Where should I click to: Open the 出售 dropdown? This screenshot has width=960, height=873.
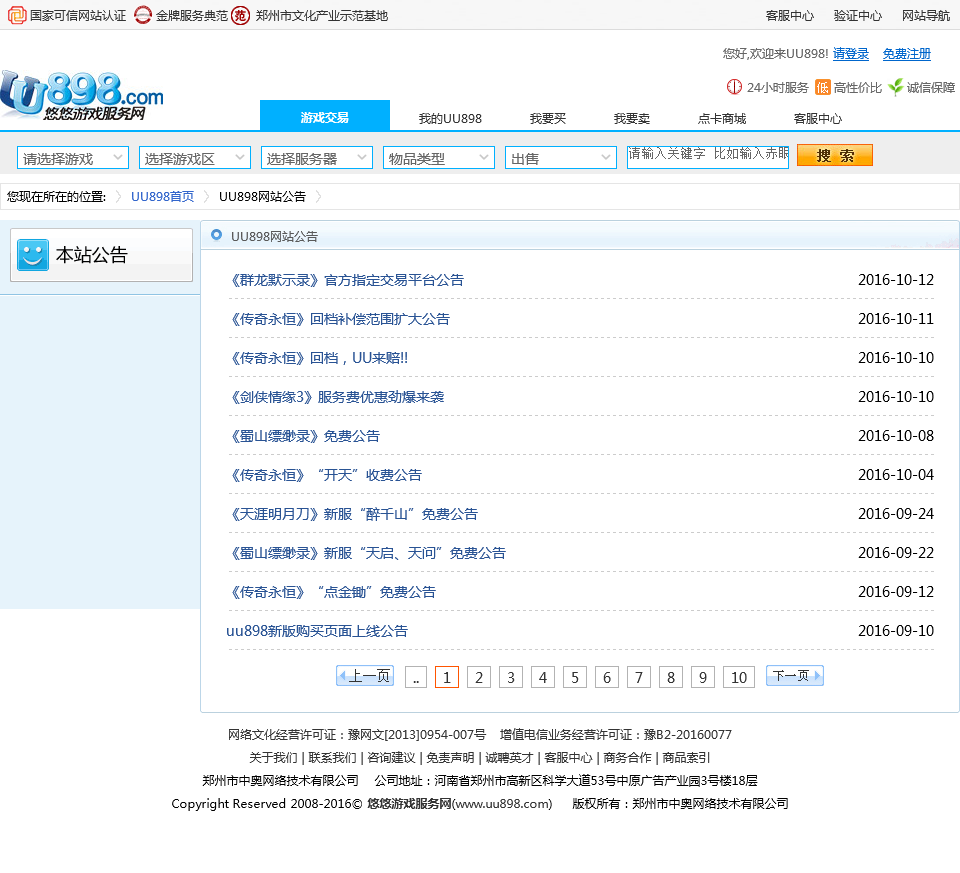coord(560,158)
